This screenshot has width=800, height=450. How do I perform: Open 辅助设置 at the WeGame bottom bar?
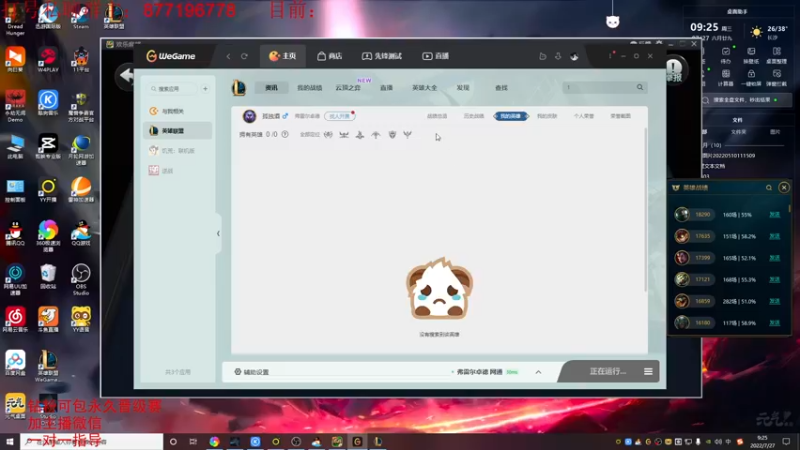click(252, 372)
